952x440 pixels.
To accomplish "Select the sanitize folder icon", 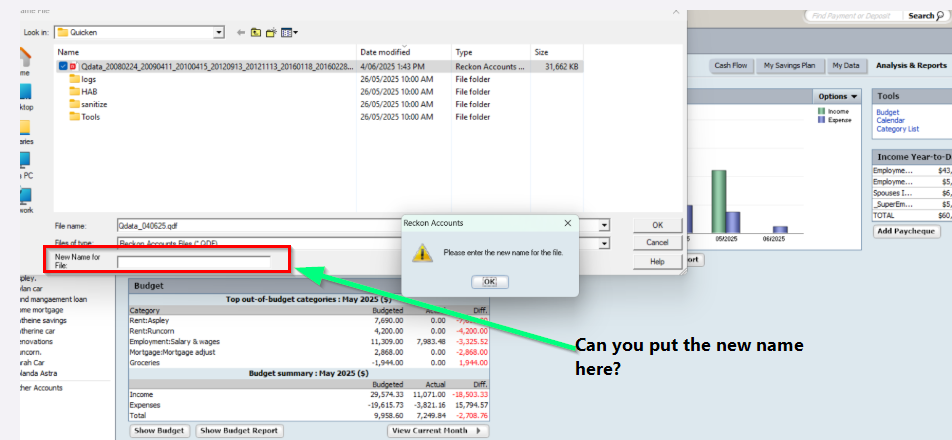I will pos(74,104).
